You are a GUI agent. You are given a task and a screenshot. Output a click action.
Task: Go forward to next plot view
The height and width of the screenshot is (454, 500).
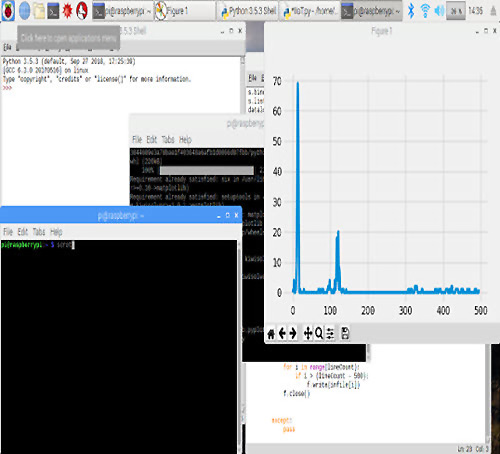[293, 333]
